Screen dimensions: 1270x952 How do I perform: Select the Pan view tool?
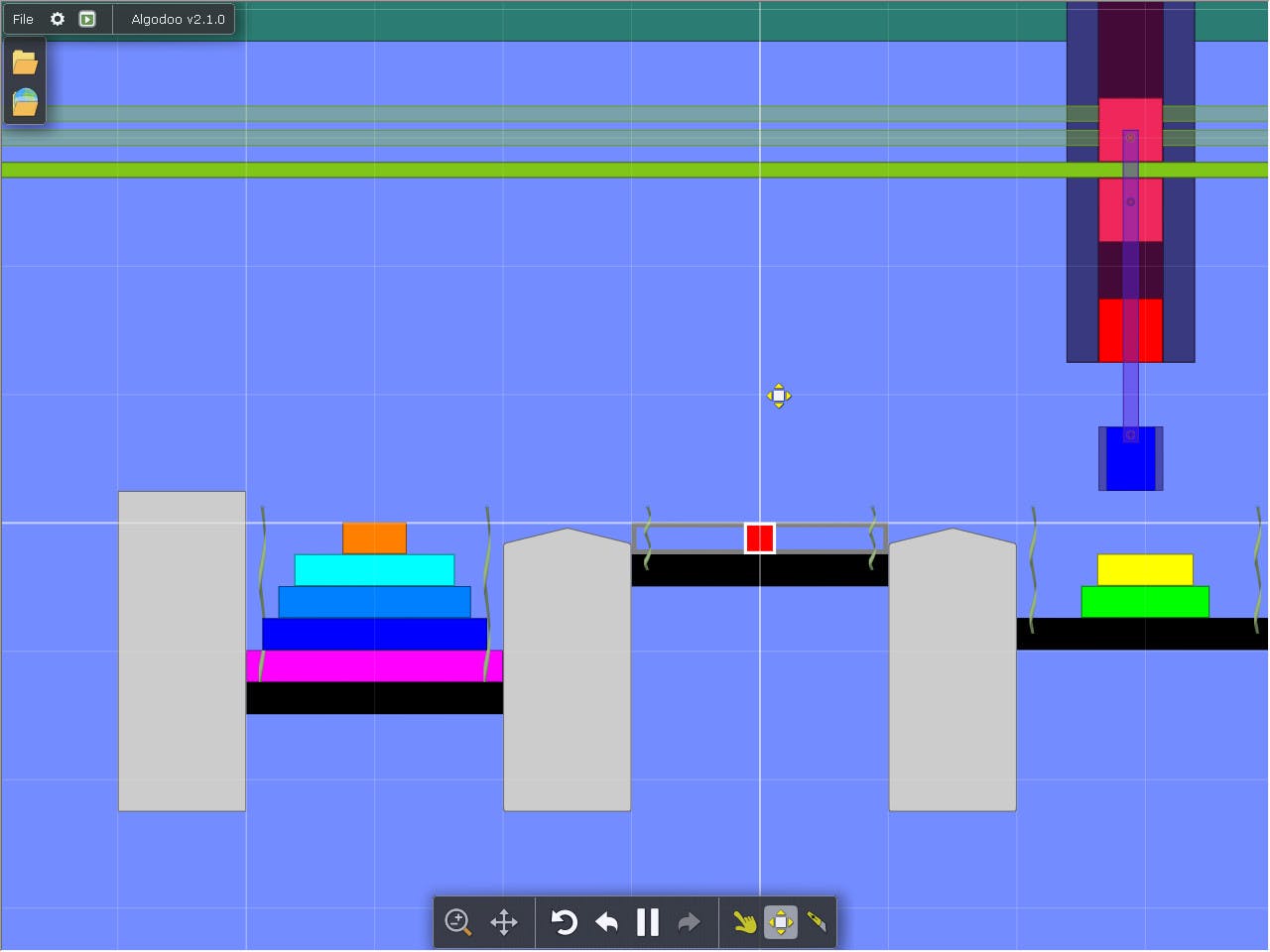[504, 922]
